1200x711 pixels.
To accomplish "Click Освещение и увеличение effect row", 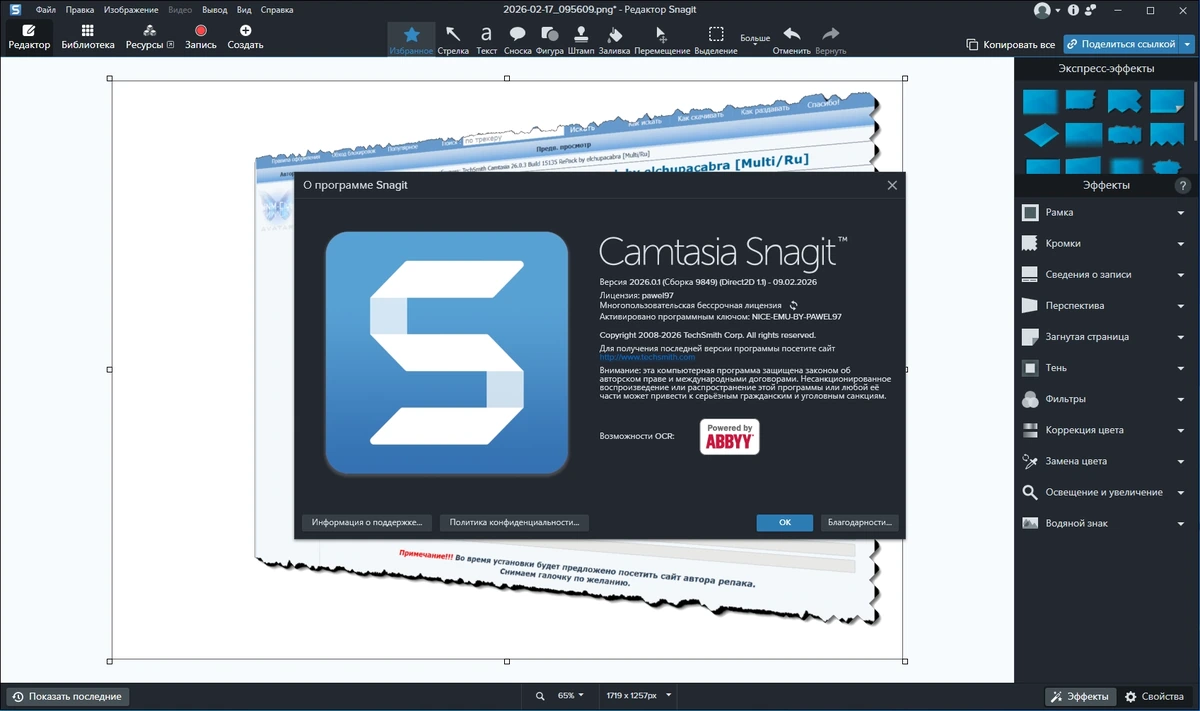I will pyautogui.click(x=1104, y=492).
